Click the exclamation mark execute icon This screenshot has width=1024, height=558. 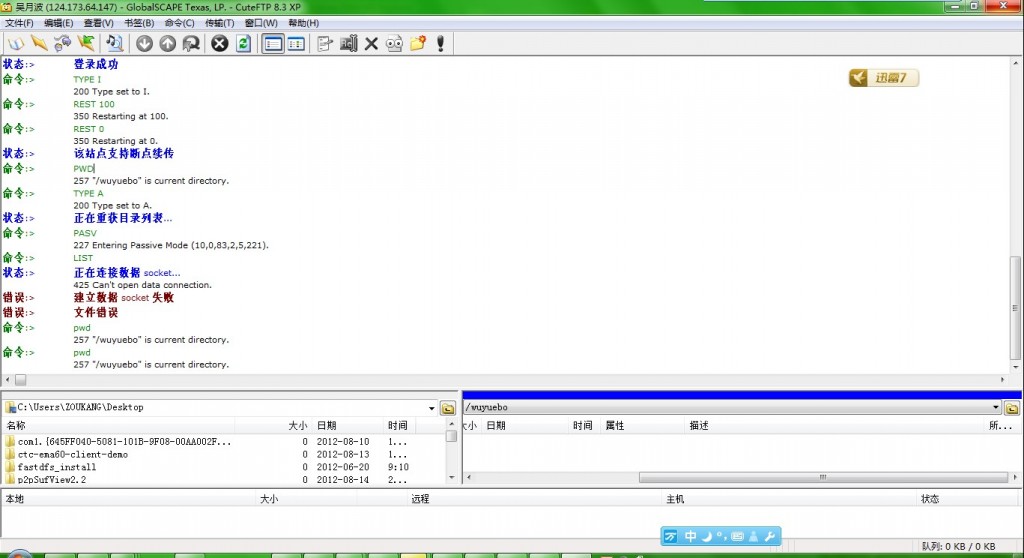(x=441, y=44)
